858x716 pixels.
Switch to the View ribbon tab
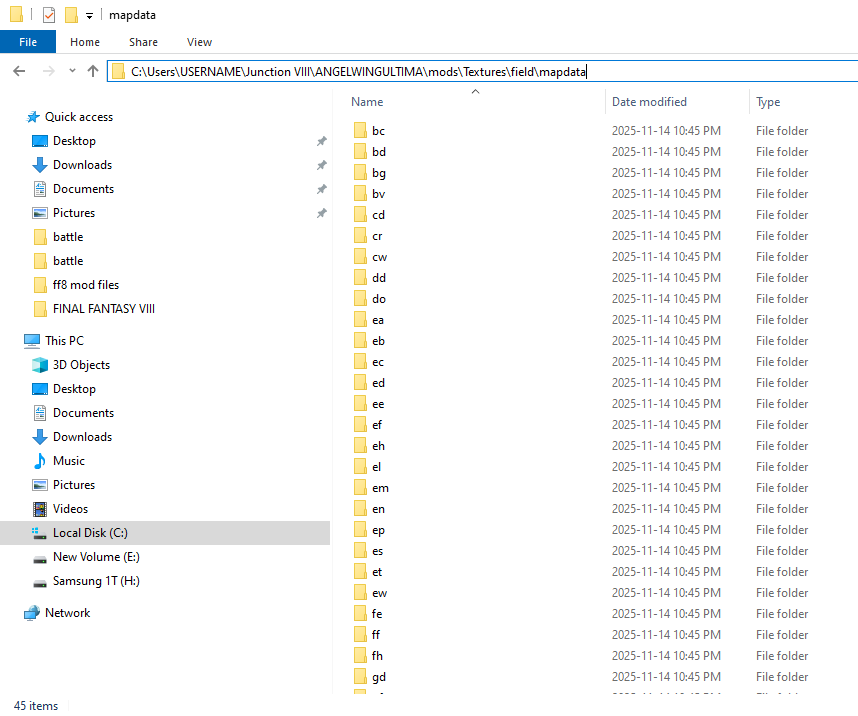(199, 42)
